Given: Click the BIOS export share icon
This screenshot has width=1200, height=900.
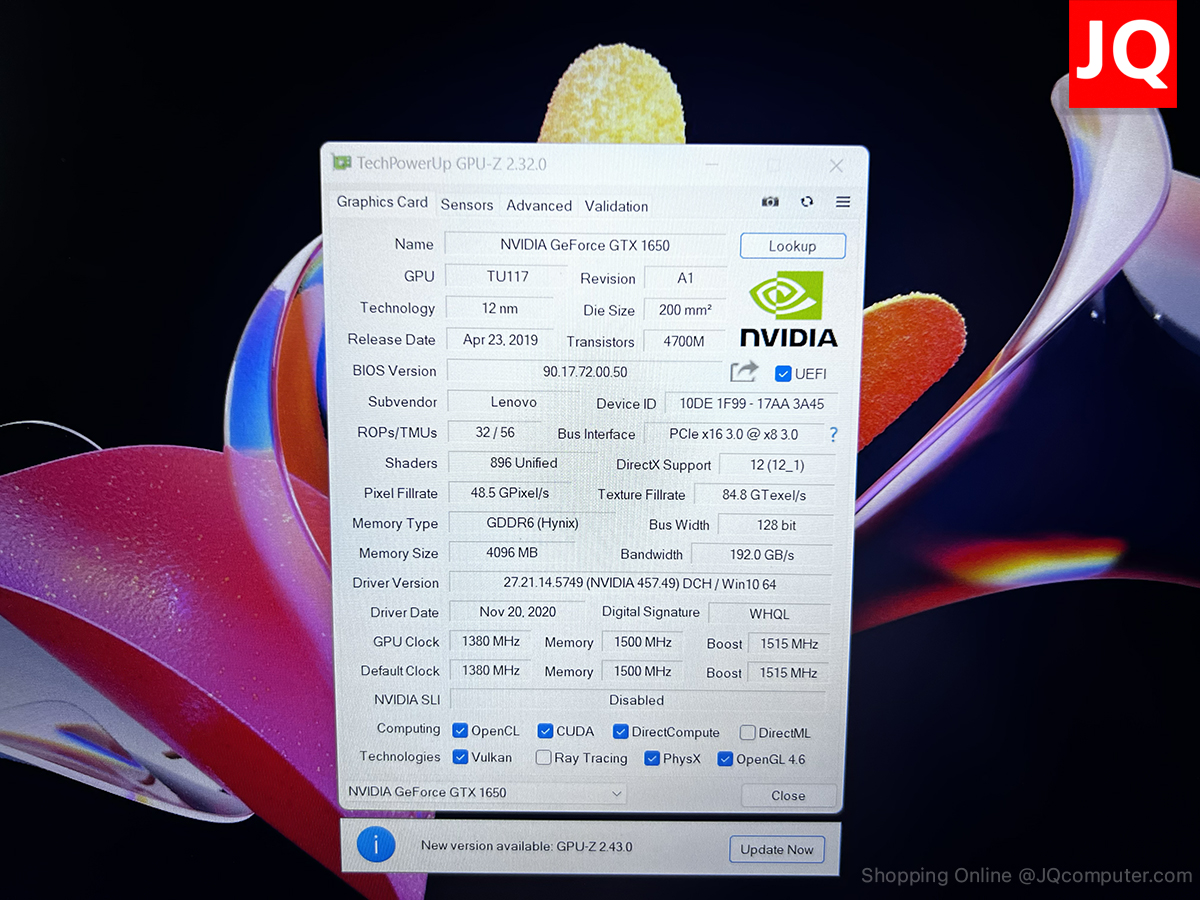Looking at the screenshot, I should 744,372.
